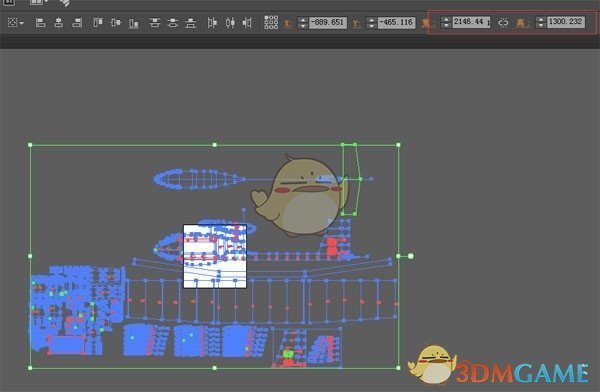
Task: Click the orange height label
Action: click(x=523, y=23)
